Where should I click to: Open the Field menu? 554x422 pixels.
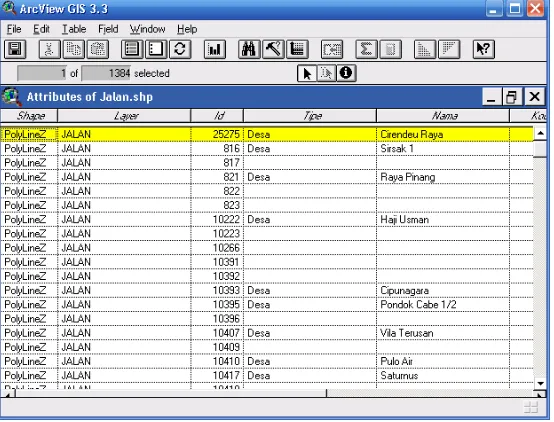108,29
